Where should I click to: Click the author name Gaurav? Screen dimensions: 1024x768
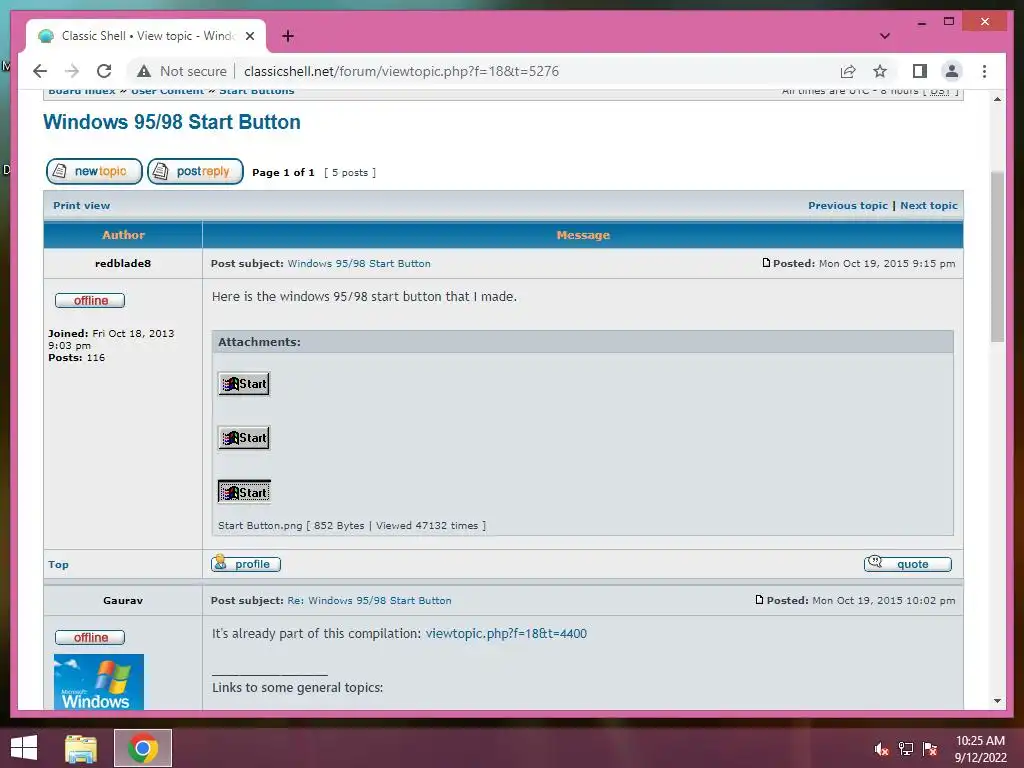[123, 601]
